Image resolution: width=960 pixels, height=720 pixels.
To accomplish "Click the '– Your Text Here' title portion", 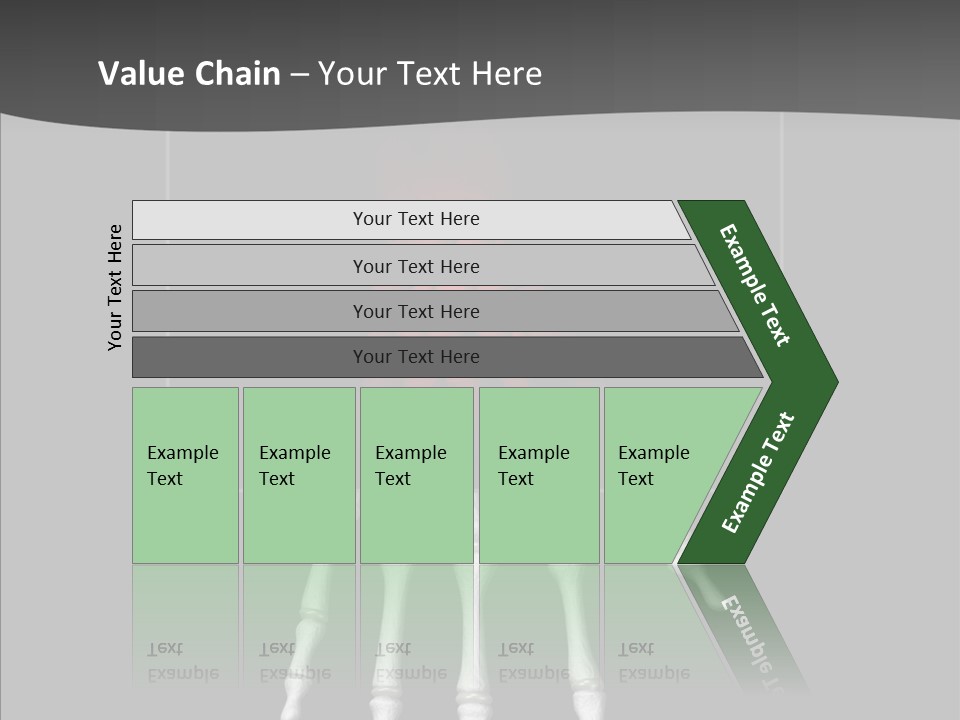I will (x=430, y=74).
